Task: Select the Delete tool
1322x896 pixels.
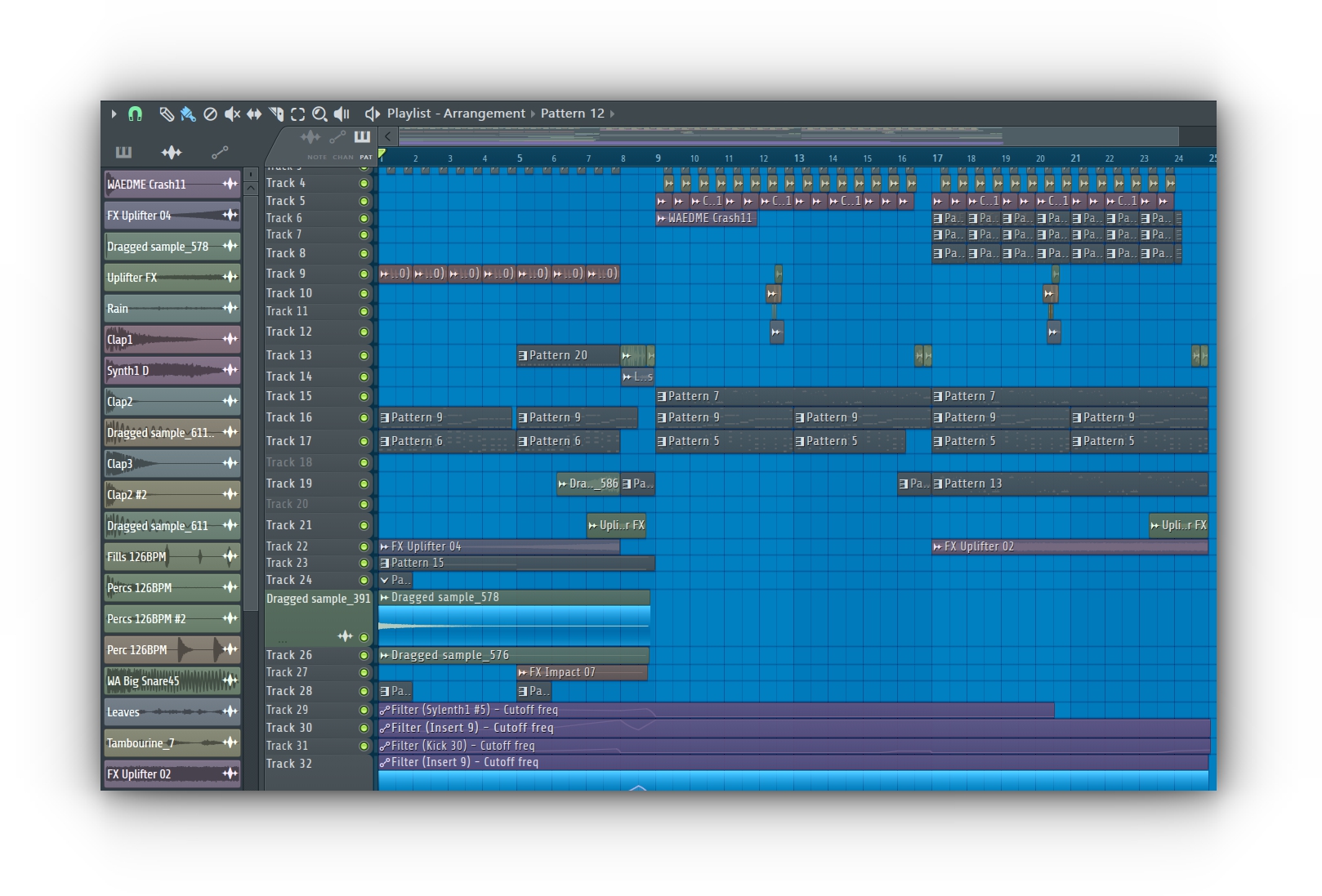Action: (210, 114)
